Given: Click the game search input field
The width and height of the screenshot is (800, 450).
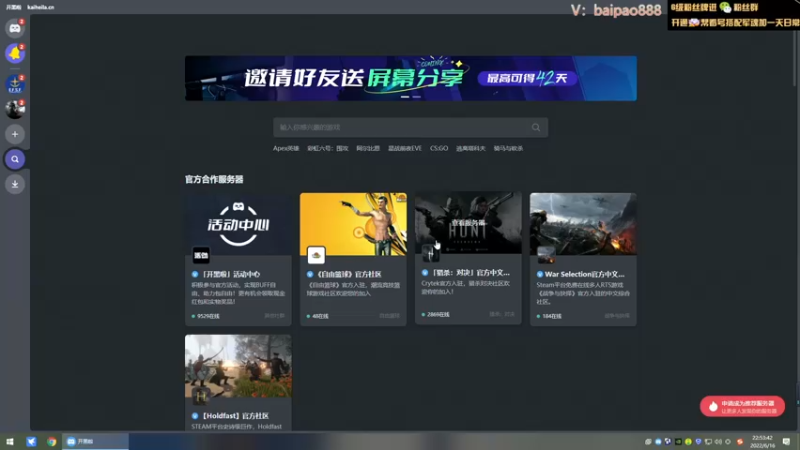Looking at the screenshot, I should coord(410,128).
